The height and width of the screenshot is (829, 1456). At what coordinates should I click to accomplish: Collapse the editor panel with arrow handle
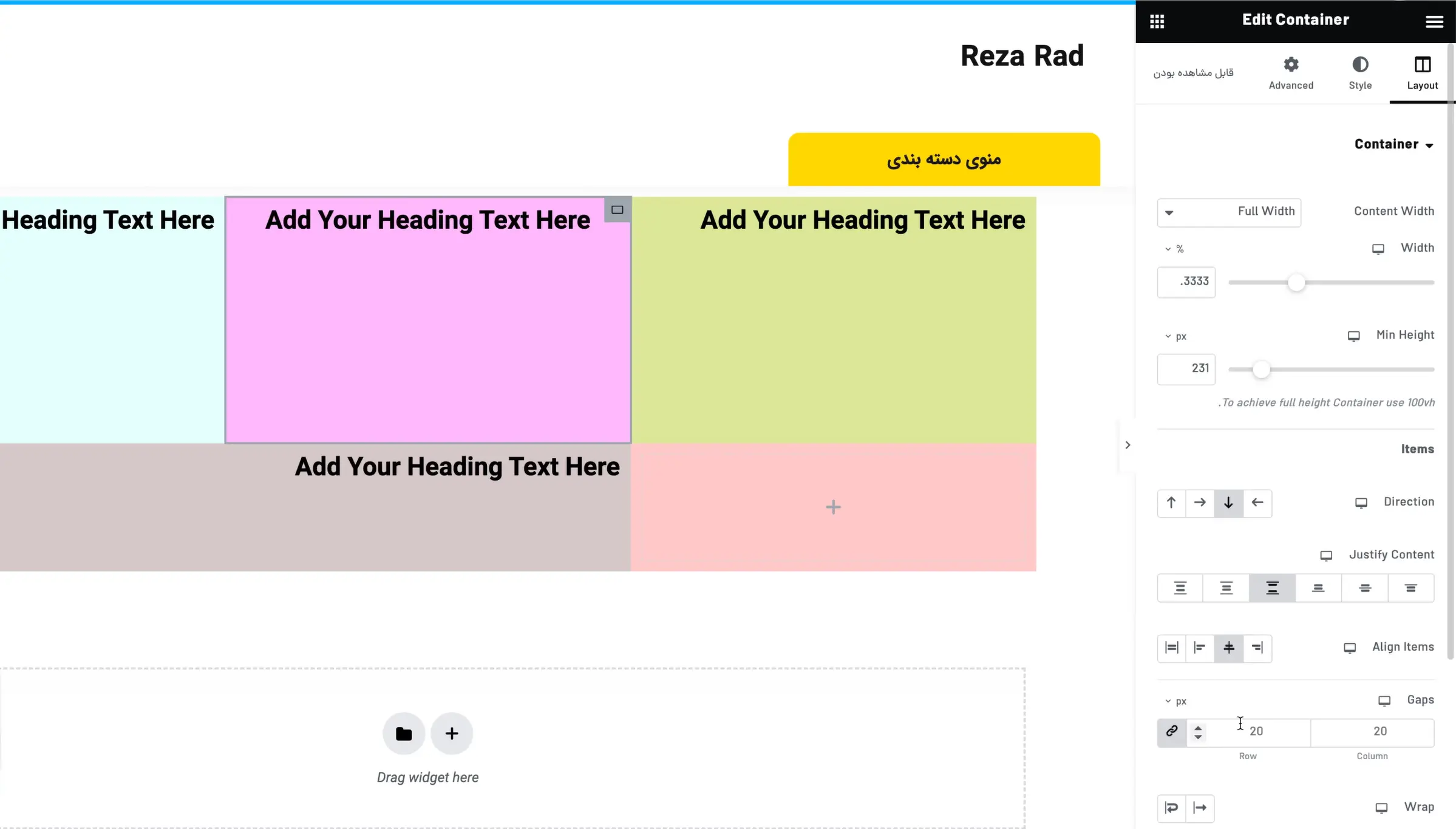[x=1128, y=445]
